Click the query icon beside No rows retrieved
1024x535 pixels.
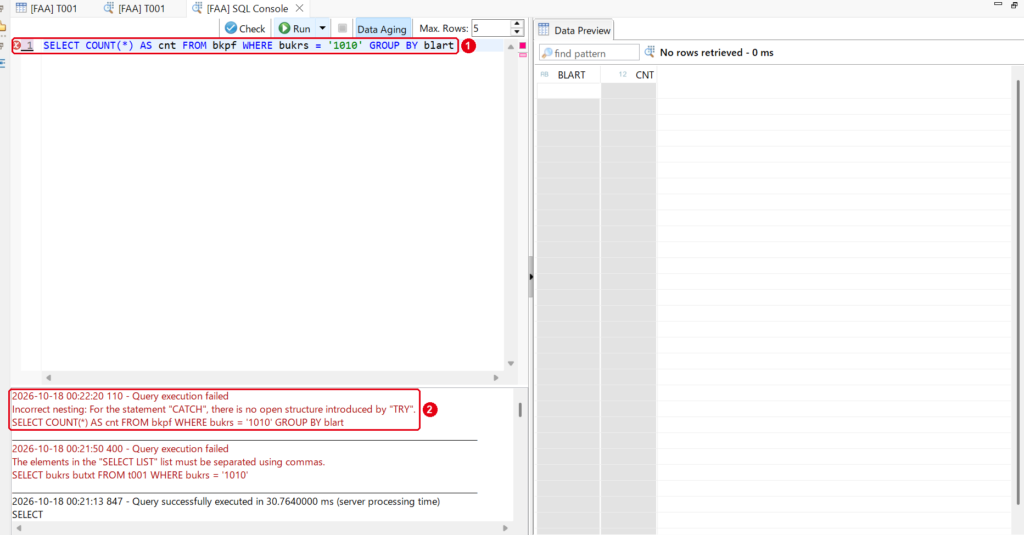tap(649, 52)
